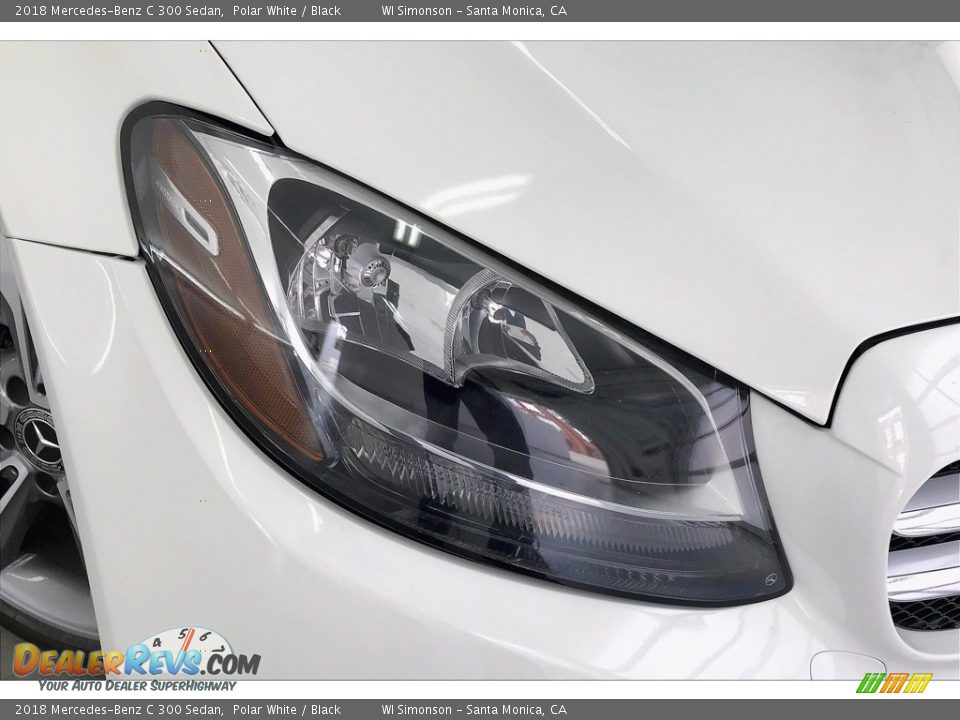Click the top 'Polar White / Black' text
The image size is (960, 720).
click(x=287, y=11)
